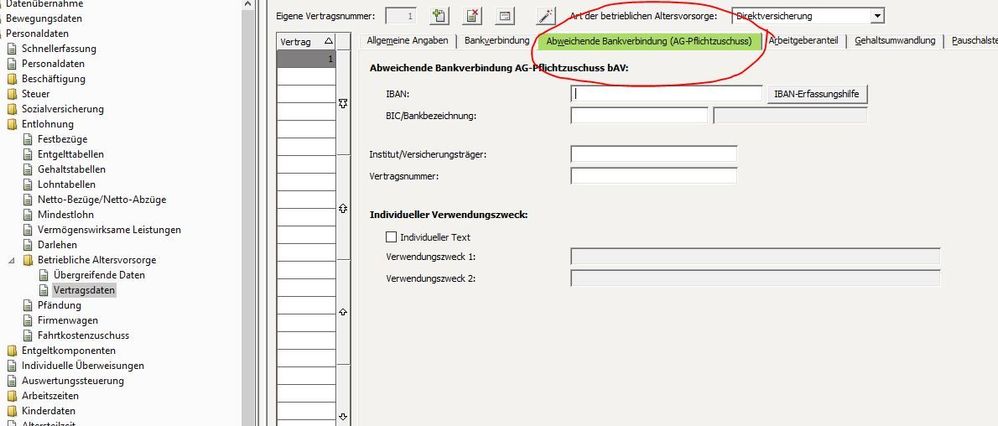Open Personaldaten entry under Personaldaten
998x426 pixels.
[53, 64]
